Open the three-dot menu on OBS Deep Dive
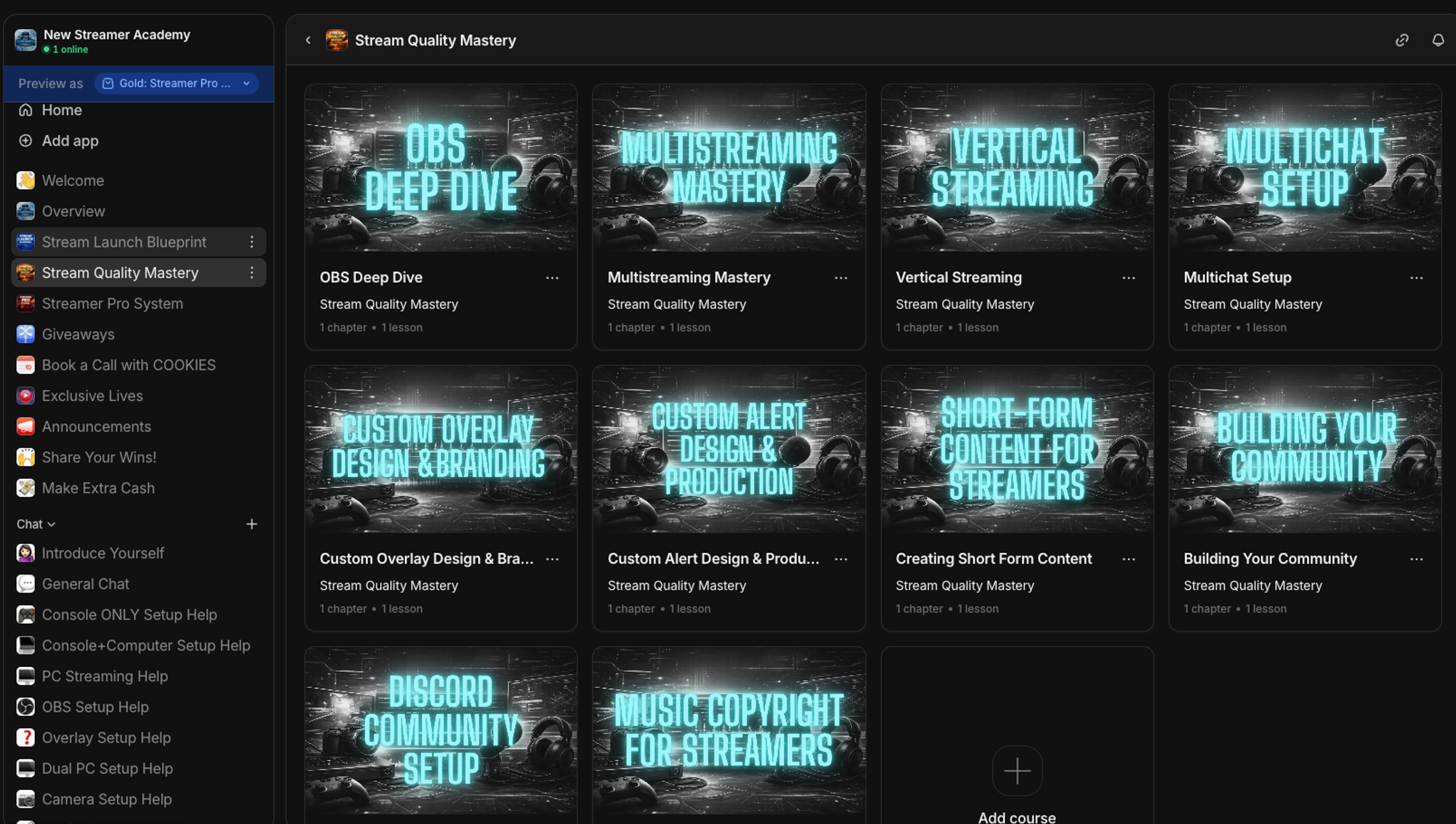This screenshot has height=824, width=1456. pyautogui.click(x=552, y=278)
